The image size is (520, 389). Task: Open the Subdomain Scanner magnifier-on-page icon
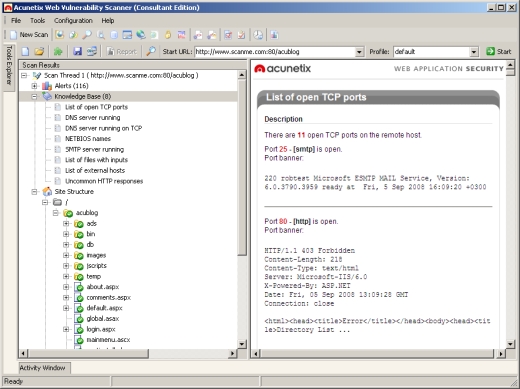tap(101, 35)
